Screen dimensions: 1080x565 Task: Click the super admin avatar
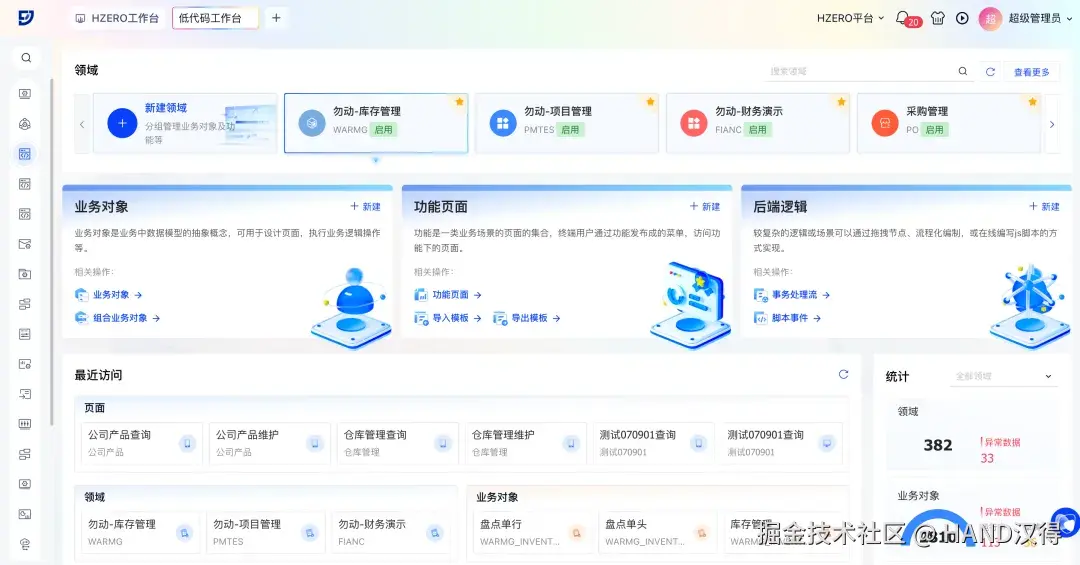point(990,19)
